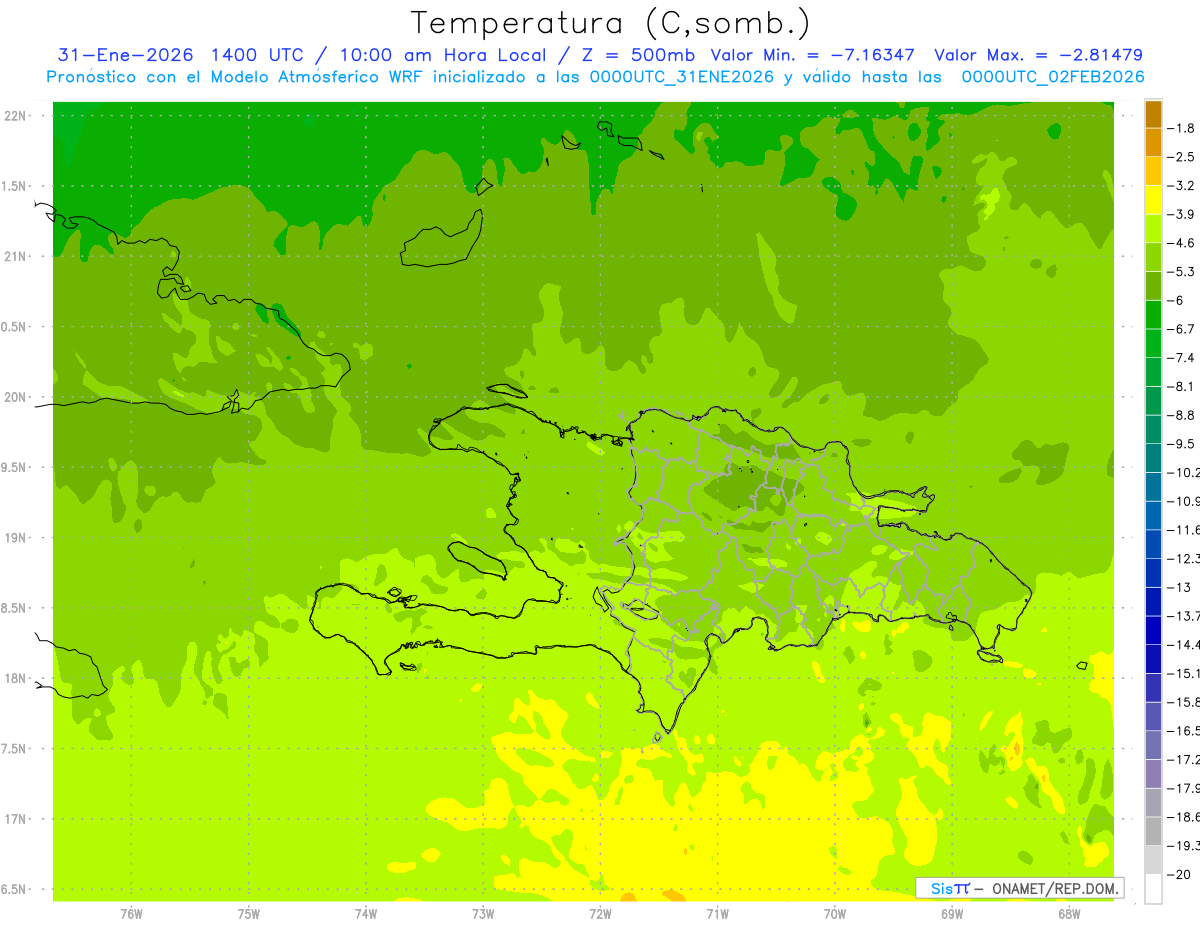
Task: Click the '70W' longitude axis label
Action: point(835,913)
